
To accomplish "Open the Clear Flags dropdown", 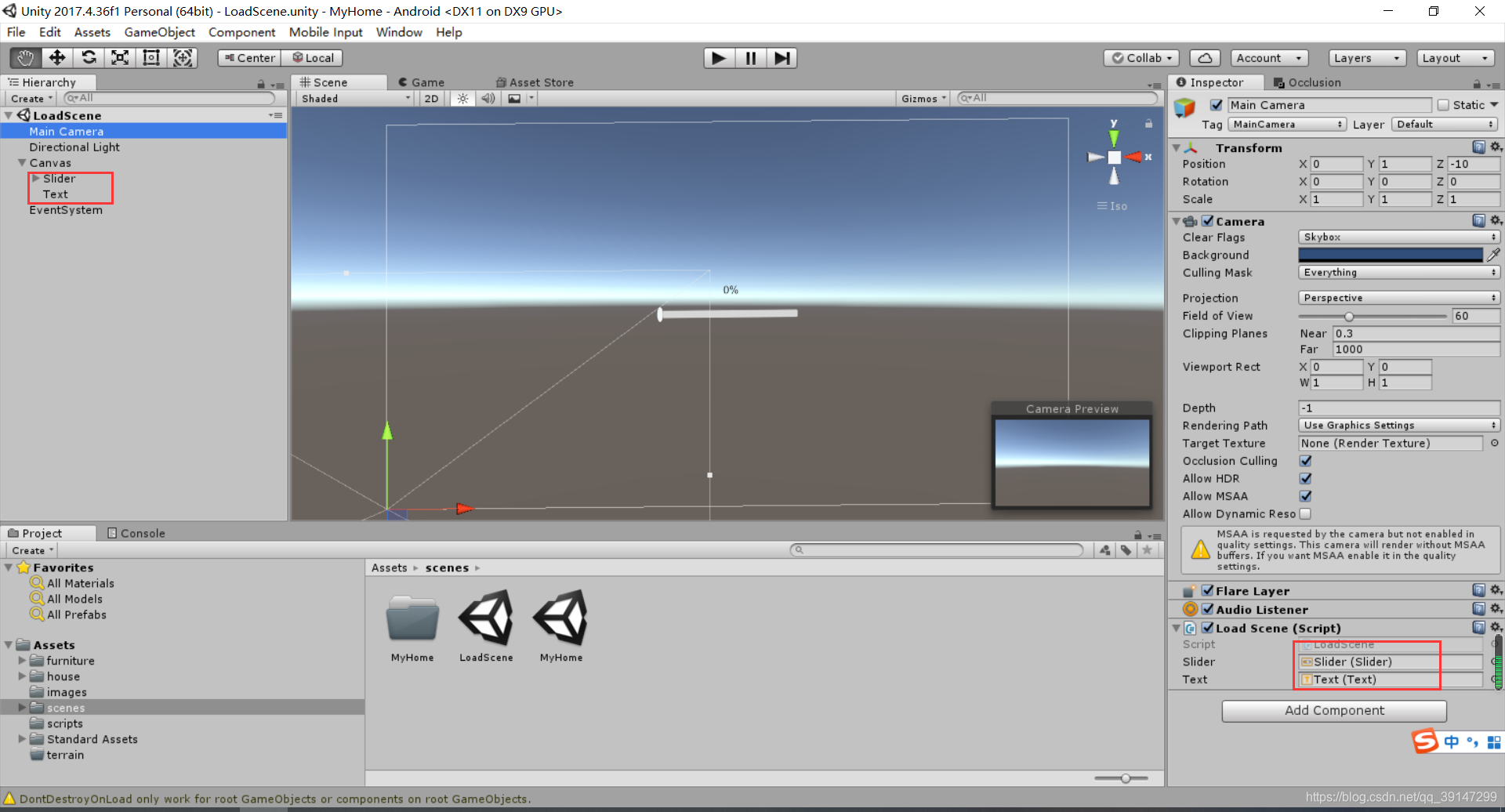I will click(1398, 237).
